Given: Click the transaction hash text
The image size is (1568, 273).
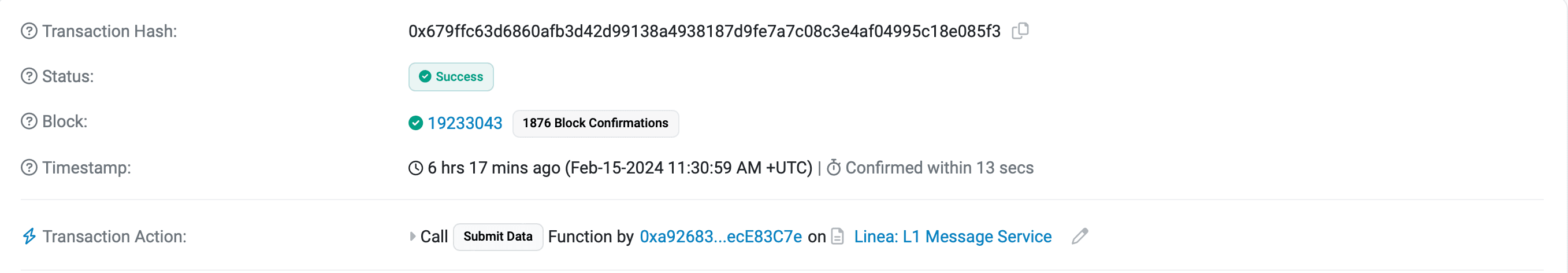Looking at the screenshot, I should tap(704, 31).
